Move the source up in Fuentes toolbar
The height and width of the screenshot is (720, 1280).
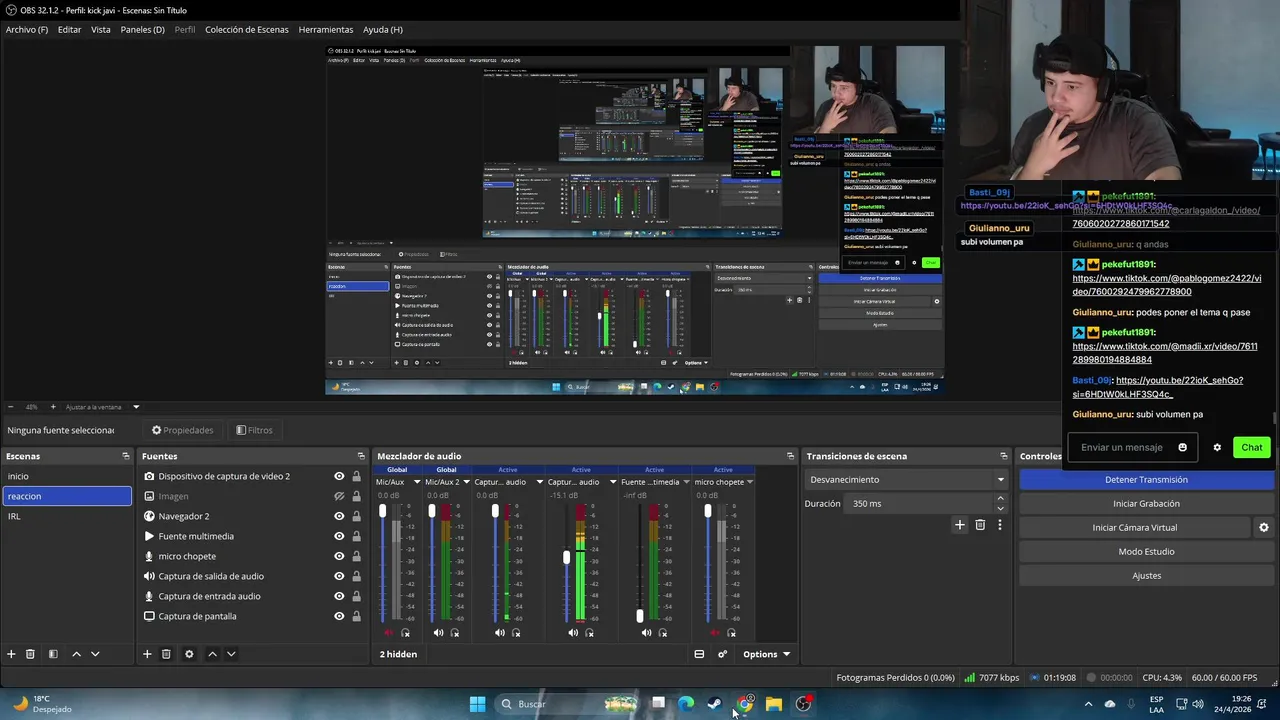point(212,654)
